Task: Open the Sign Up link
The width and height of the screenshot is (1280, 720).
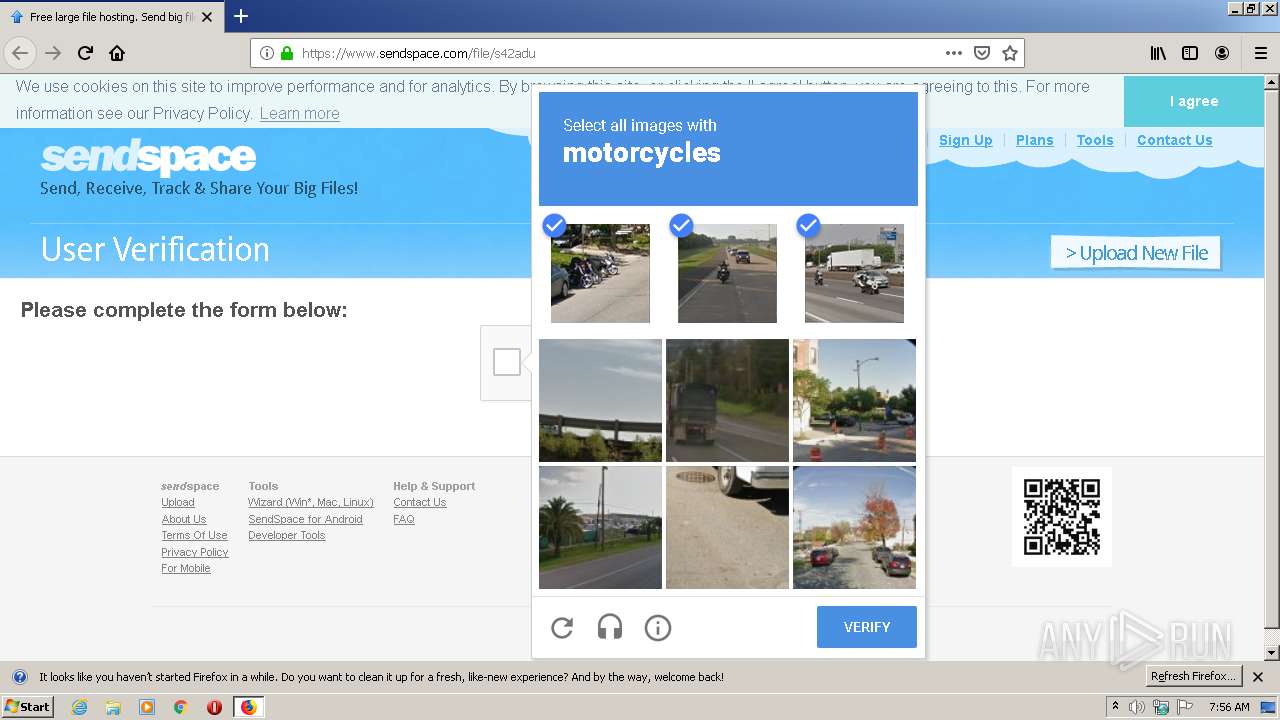Action: (x=965, y=140)
